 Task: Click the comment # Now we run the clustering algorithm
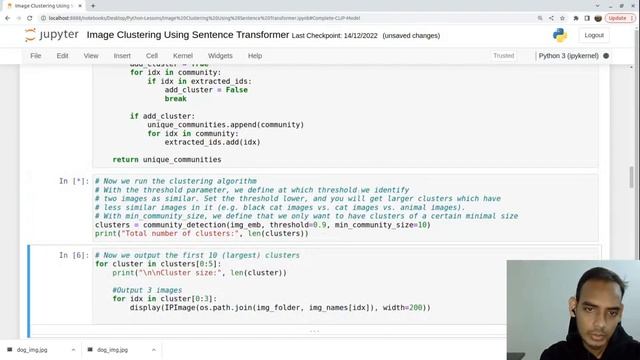(x=176, y=181)
